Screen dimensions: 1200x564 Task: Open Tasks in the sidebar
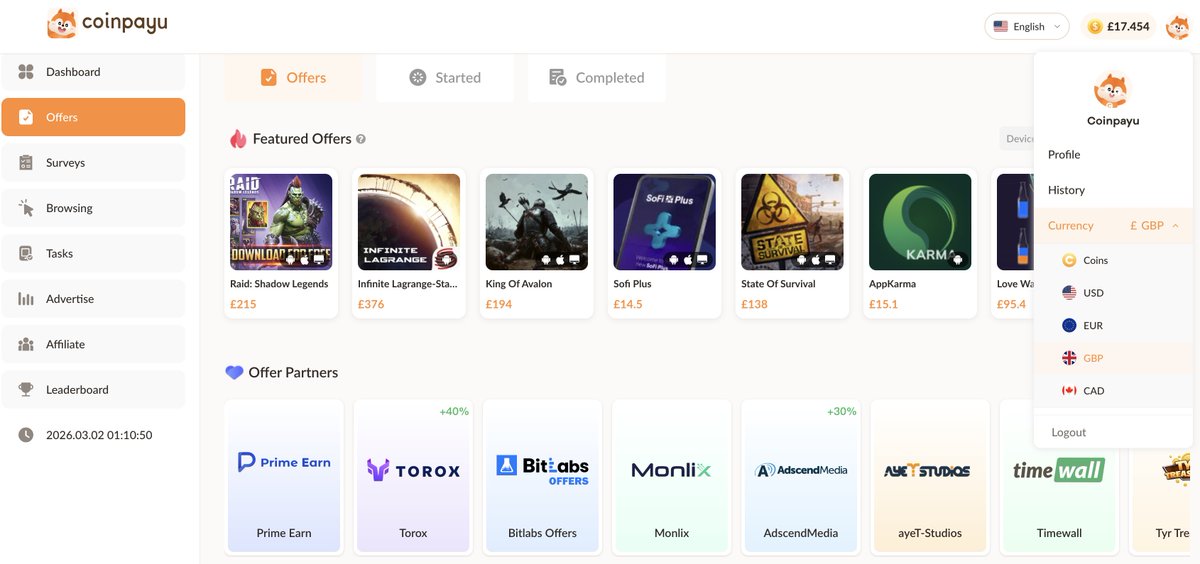pos(93,254)
